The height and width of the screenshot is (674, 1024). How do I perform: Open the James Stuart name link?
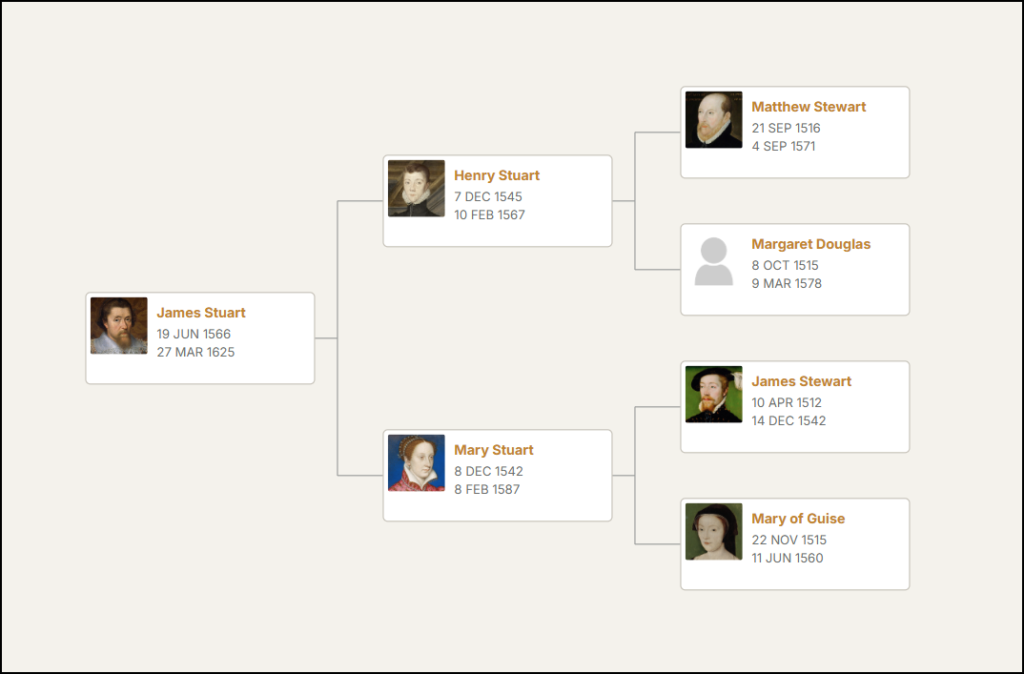pyautogui.click(x=201, y=313)
